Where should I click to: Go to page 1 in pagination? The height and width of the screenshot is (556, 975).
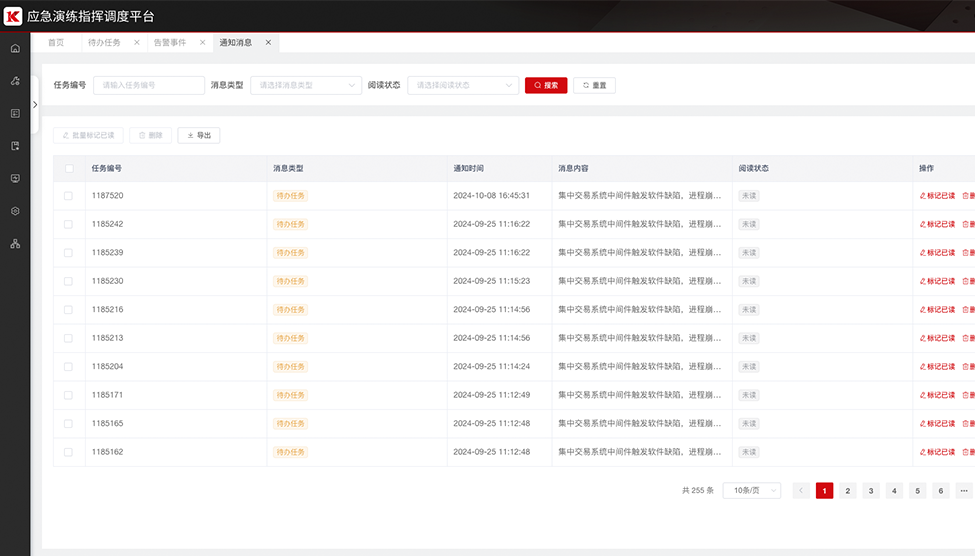(x=825, y=491)
